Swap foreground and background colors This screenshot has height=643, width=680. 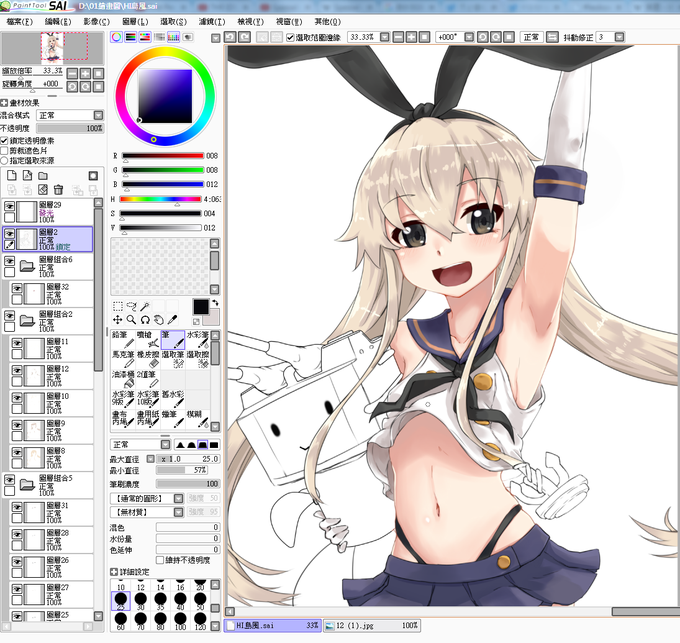point(215,303)
